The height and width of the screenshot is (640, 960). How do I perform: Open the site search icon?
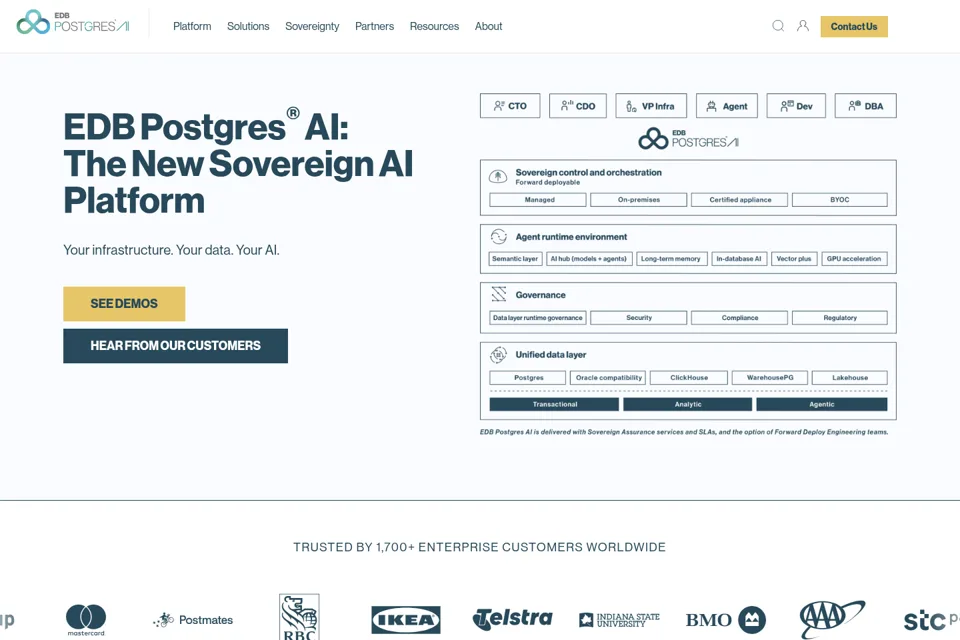tap(778, 26)
